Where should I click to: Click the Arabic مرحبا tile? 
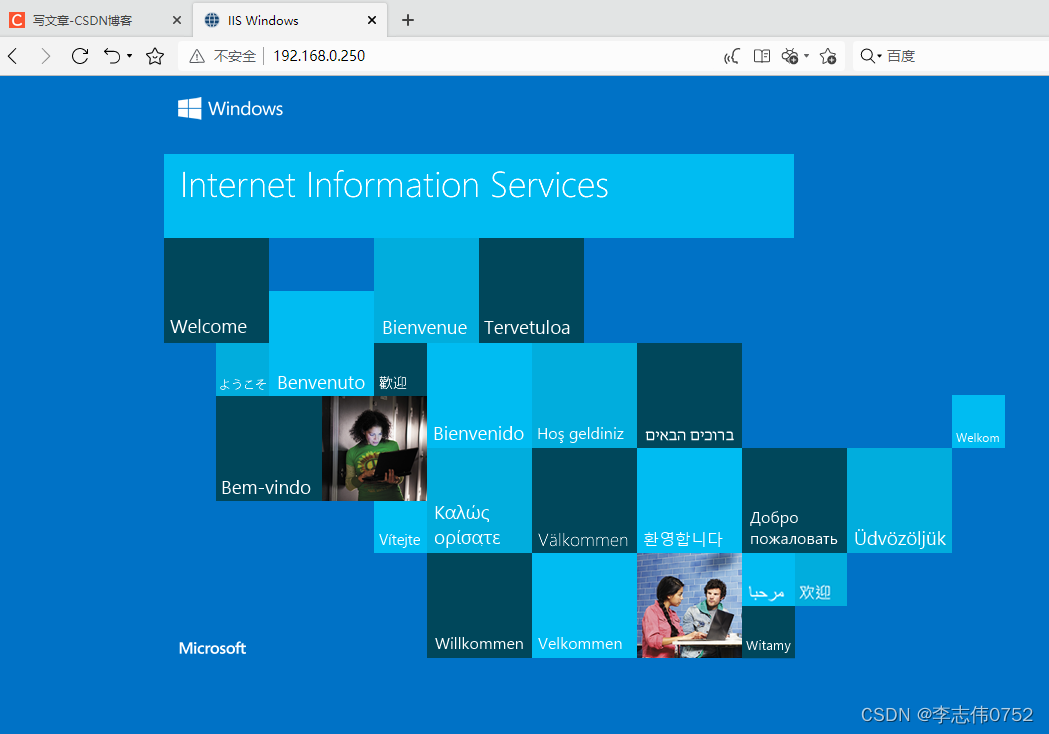[768, 579]
